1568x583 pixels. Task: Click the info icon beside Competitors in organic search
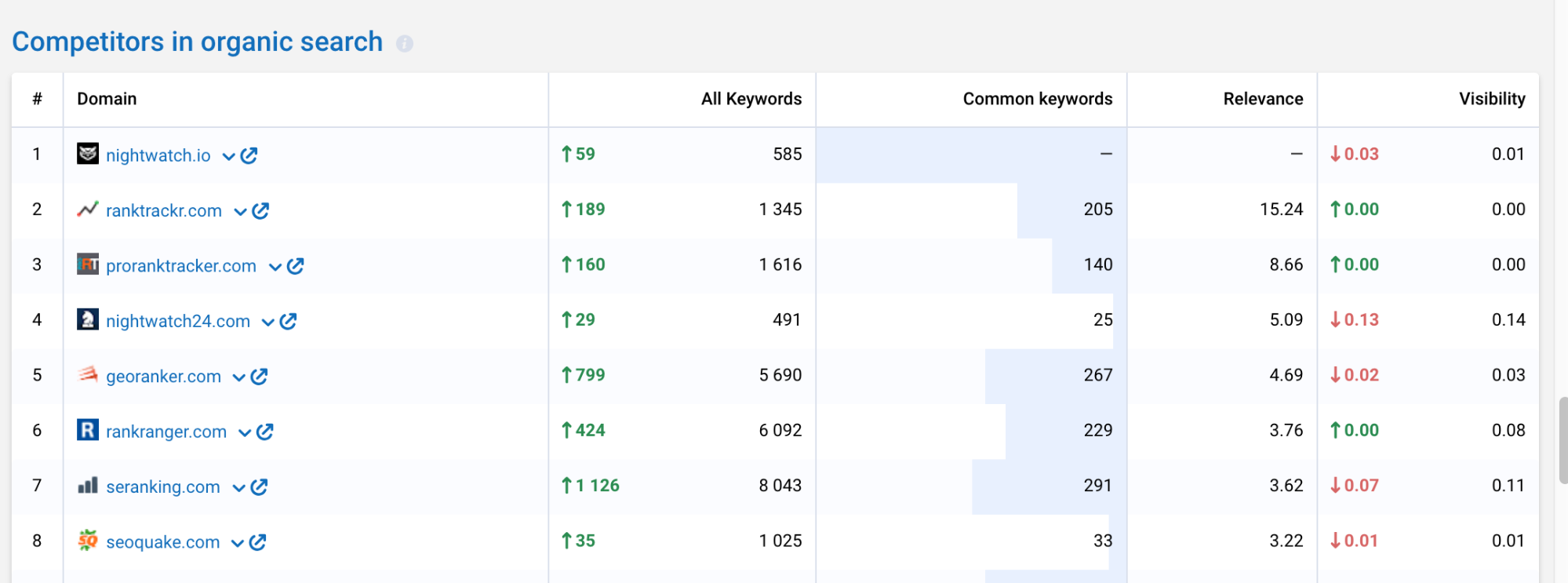click(x=405, y=43)
